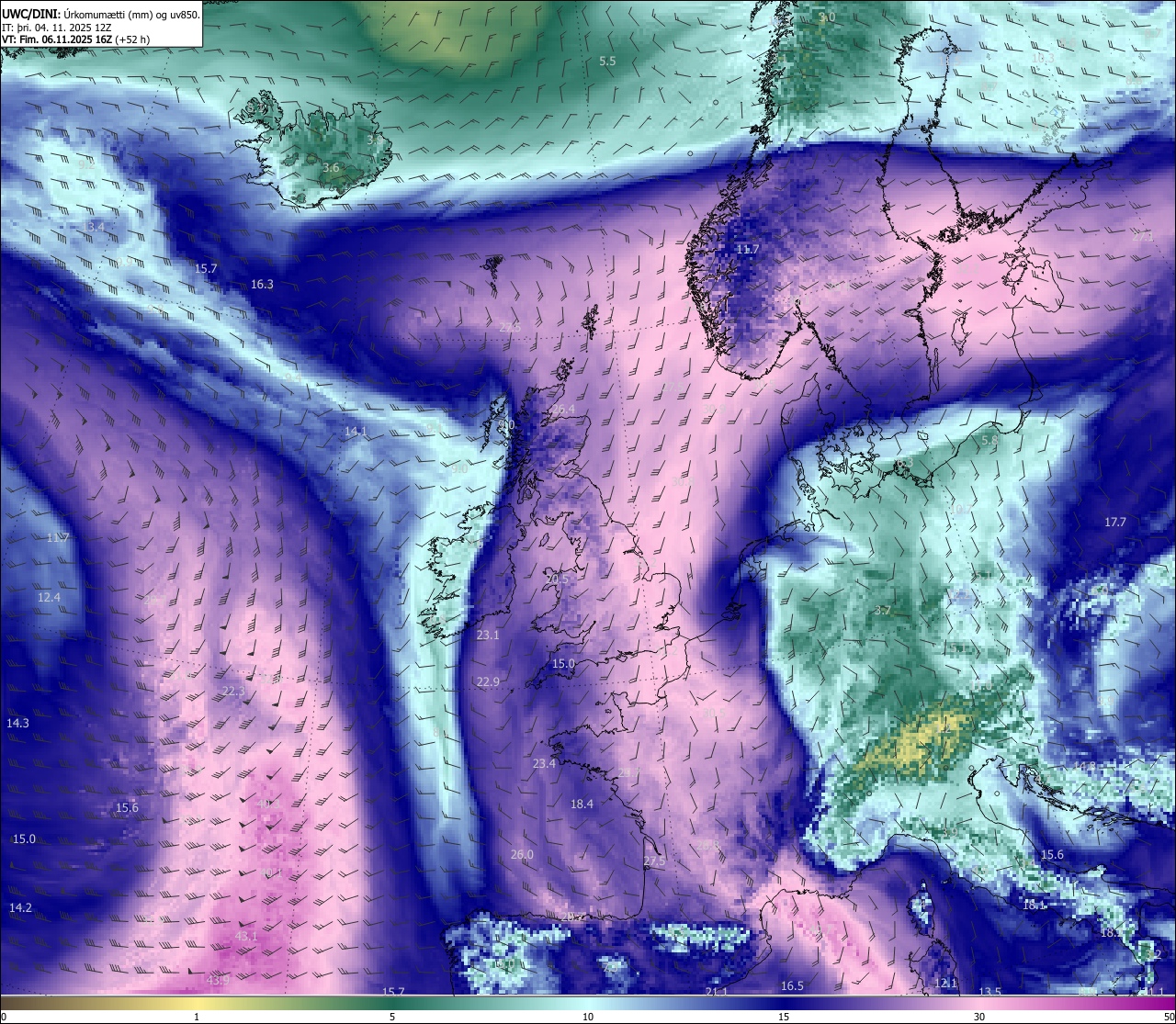Click the 27.5 value on French coast
The image size is (1176, 1024).
pyautogui.click(x=654, y=861)
